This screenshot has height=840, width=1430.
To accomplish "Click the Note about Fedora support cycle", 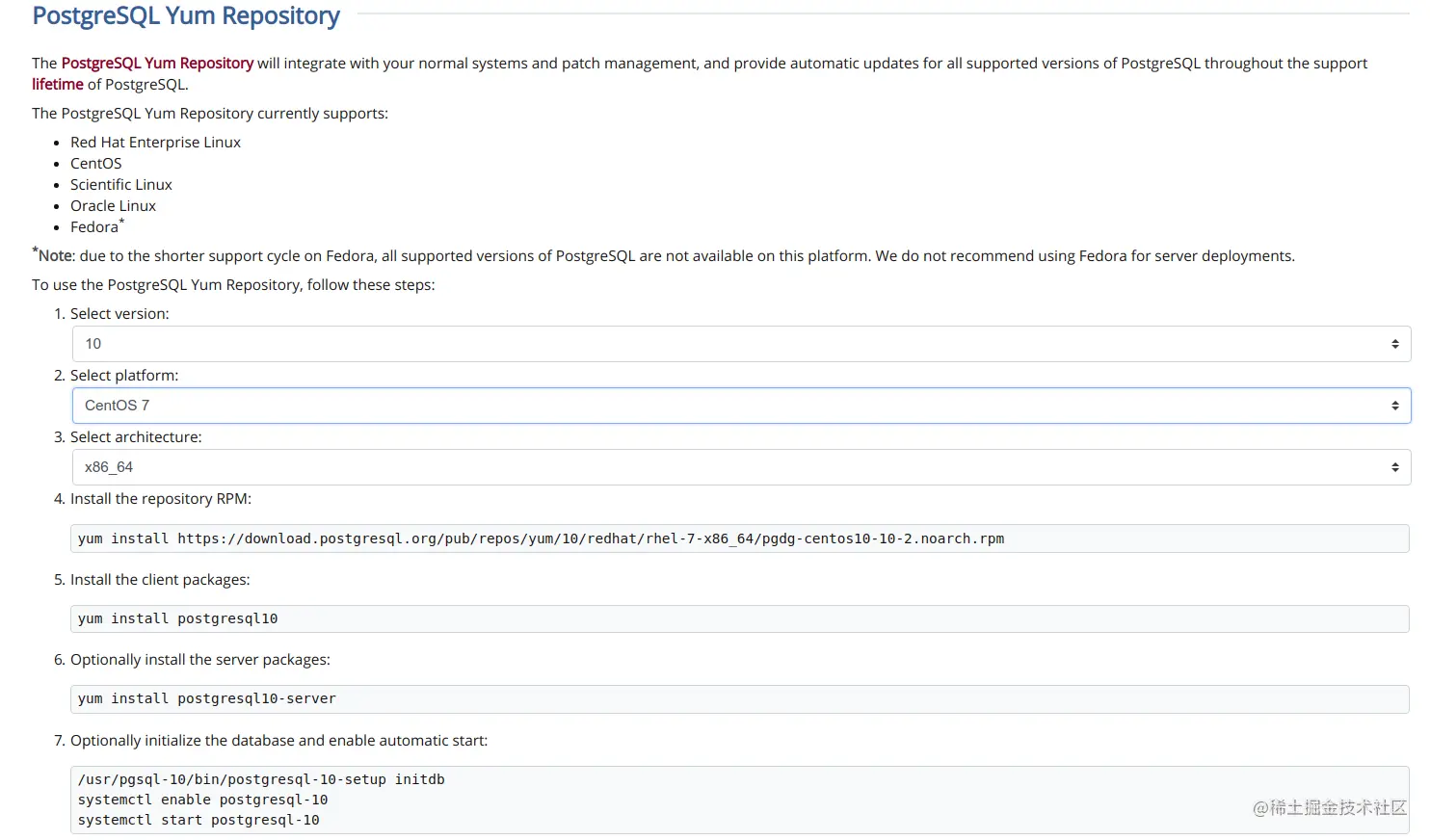I will (x=663, y=255).
